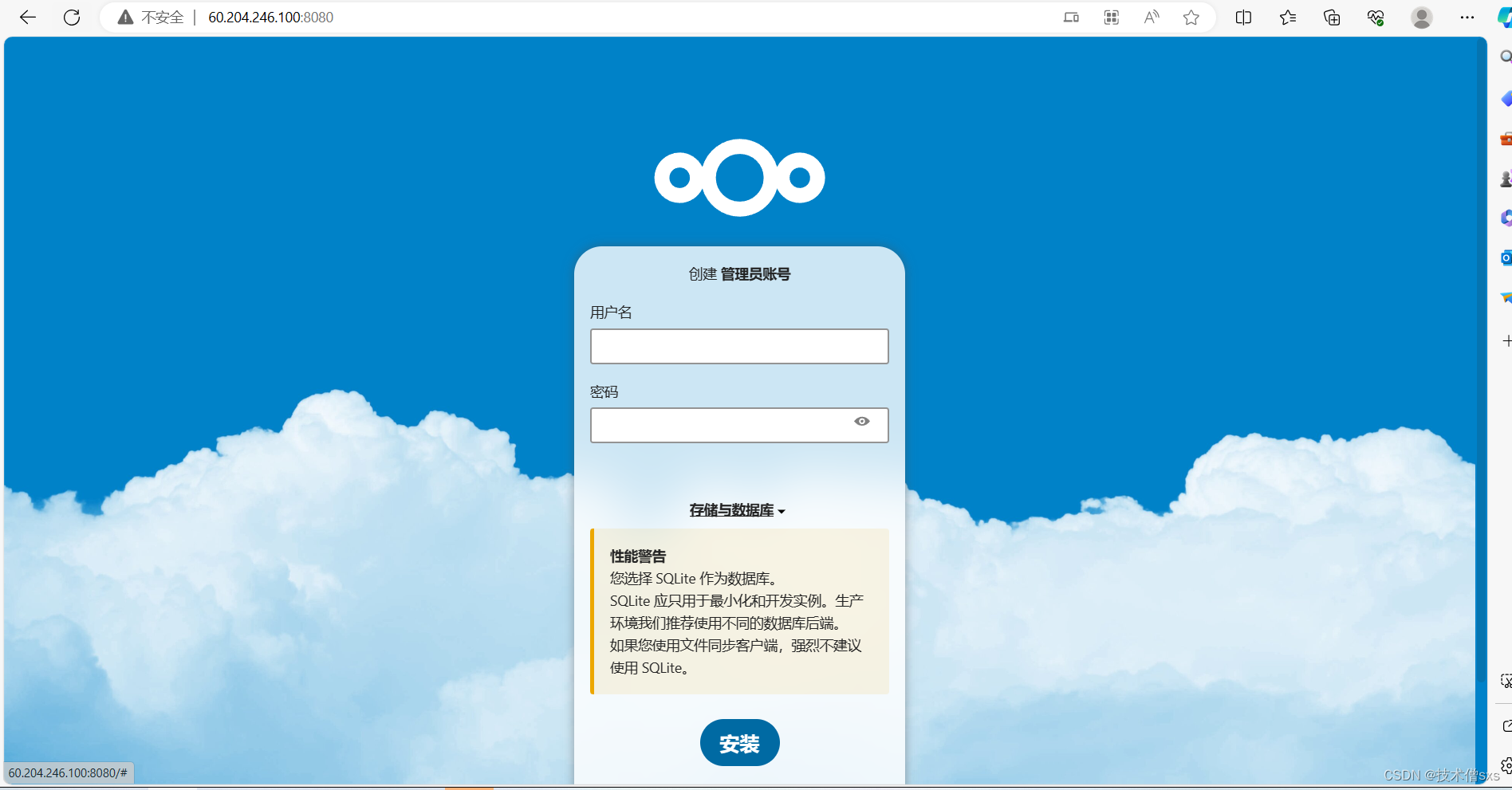
Task: Click the 密码 label
Action: pos(604,392)
